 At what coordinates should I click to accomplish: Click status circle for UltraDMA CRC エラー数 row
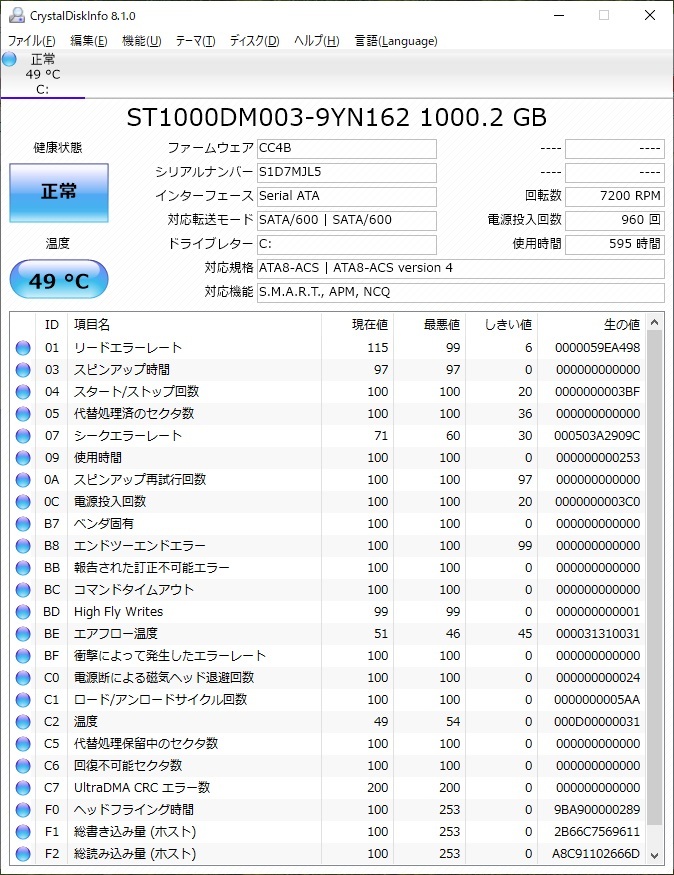click(23, 787)
